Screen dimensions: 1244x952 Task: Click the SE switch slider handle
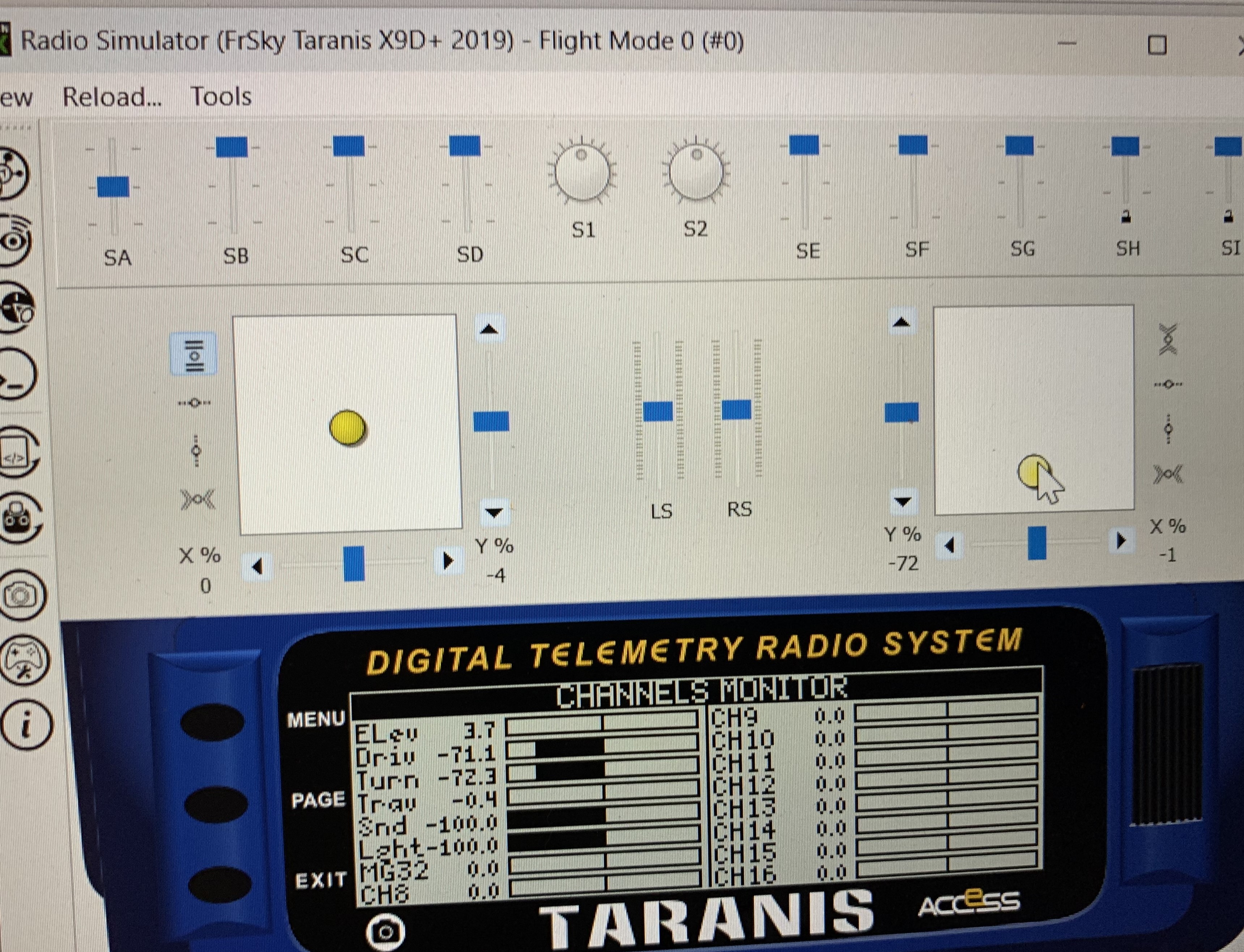pos(804,145)
